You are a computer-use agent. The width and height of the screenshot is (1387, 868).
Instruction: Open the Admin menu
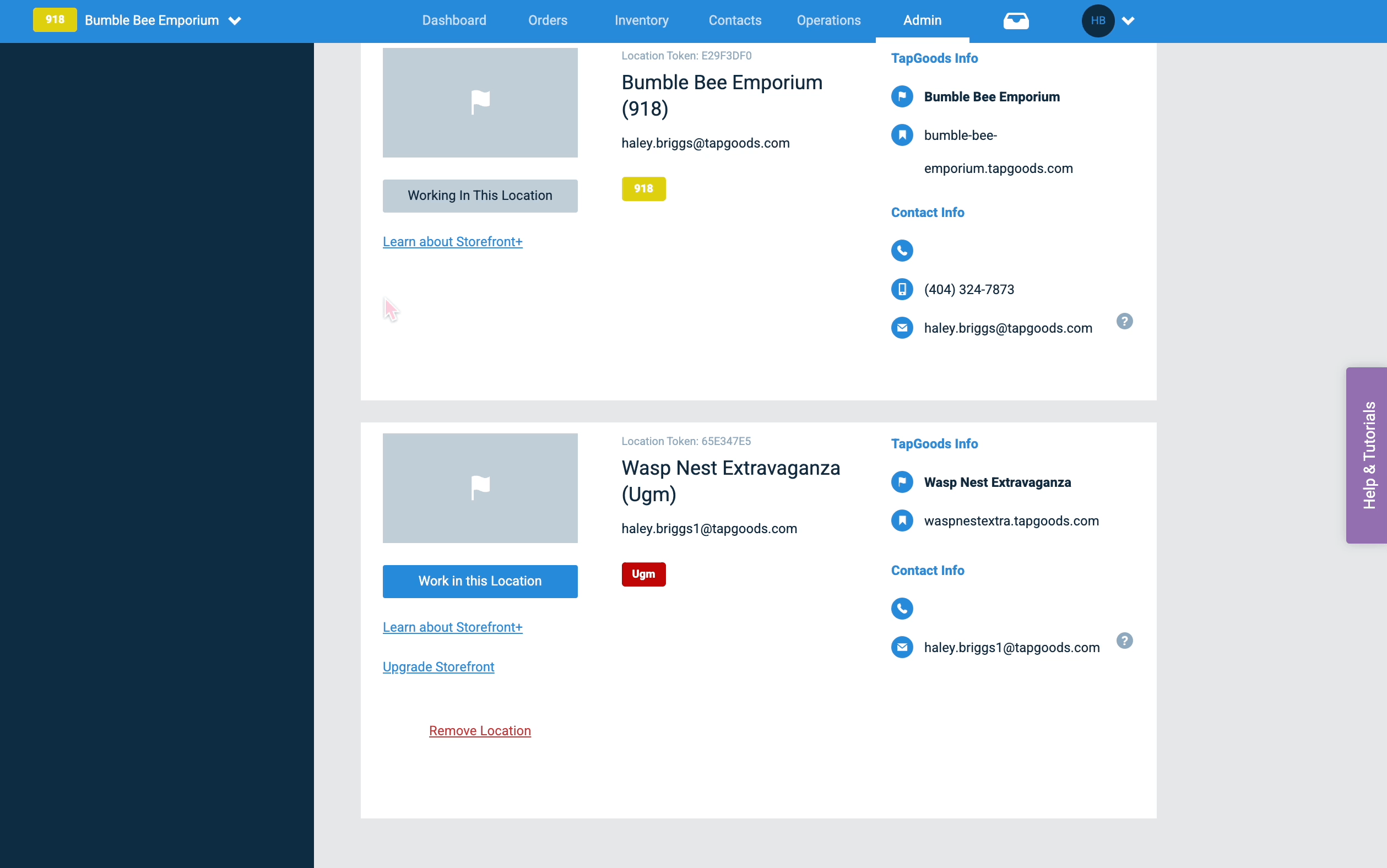point(922,21)
